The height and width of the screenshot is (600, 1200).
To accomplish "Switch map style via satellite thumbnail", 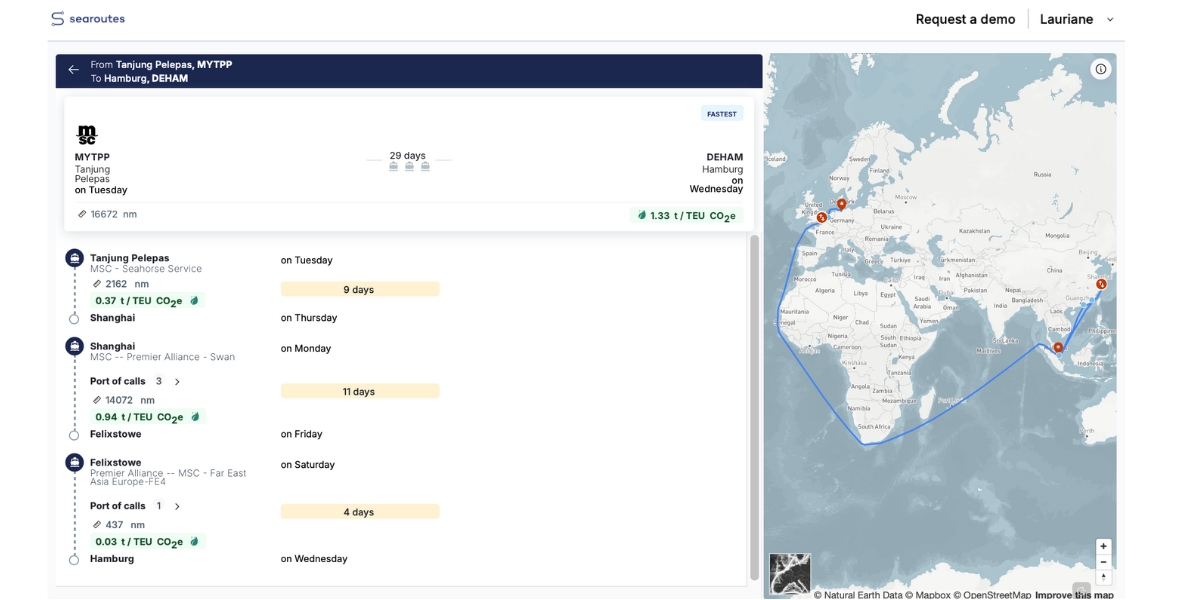I will pos(790,574).
